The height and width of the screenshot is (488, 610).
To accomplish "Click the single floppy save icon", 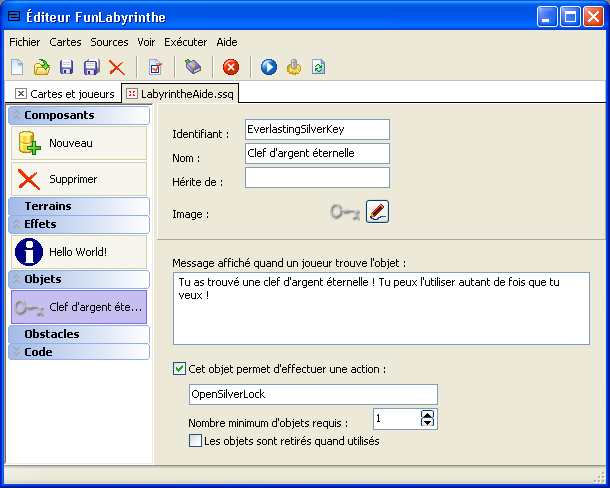I will pyautogui.click(x=66, y=67).
